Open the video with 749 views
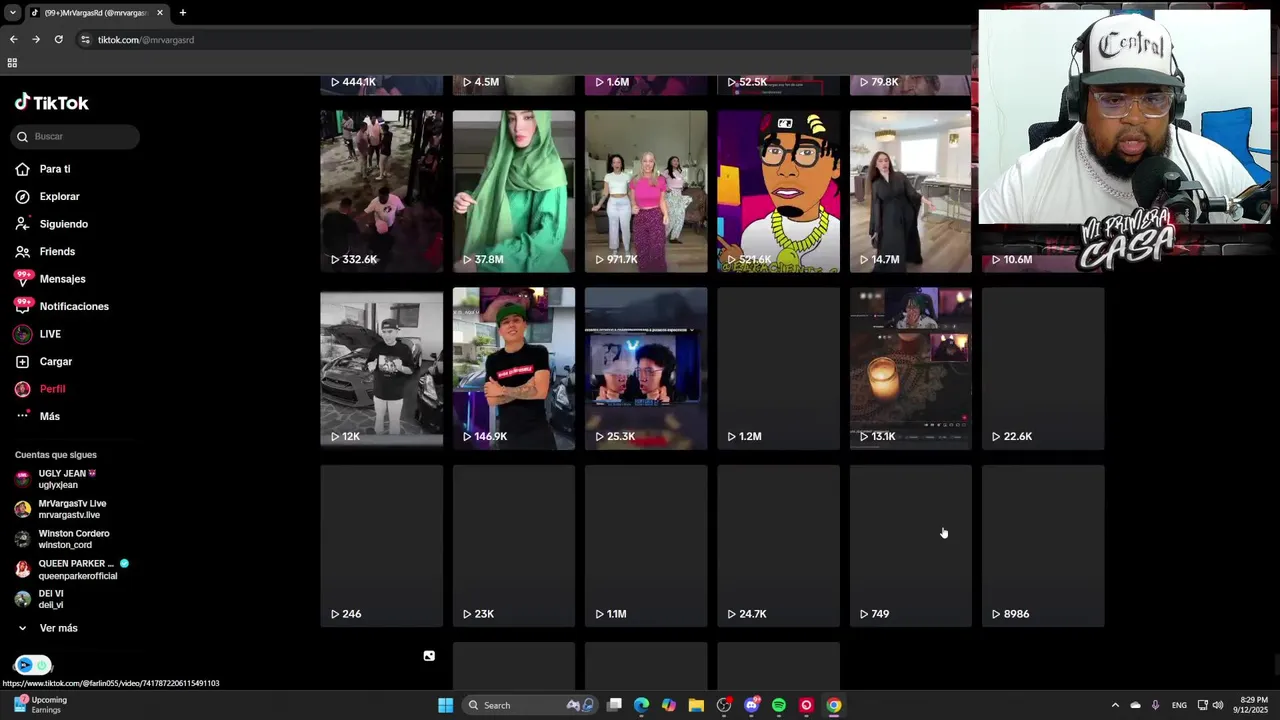Screen dimensions: 1280x720 (910, 546)
